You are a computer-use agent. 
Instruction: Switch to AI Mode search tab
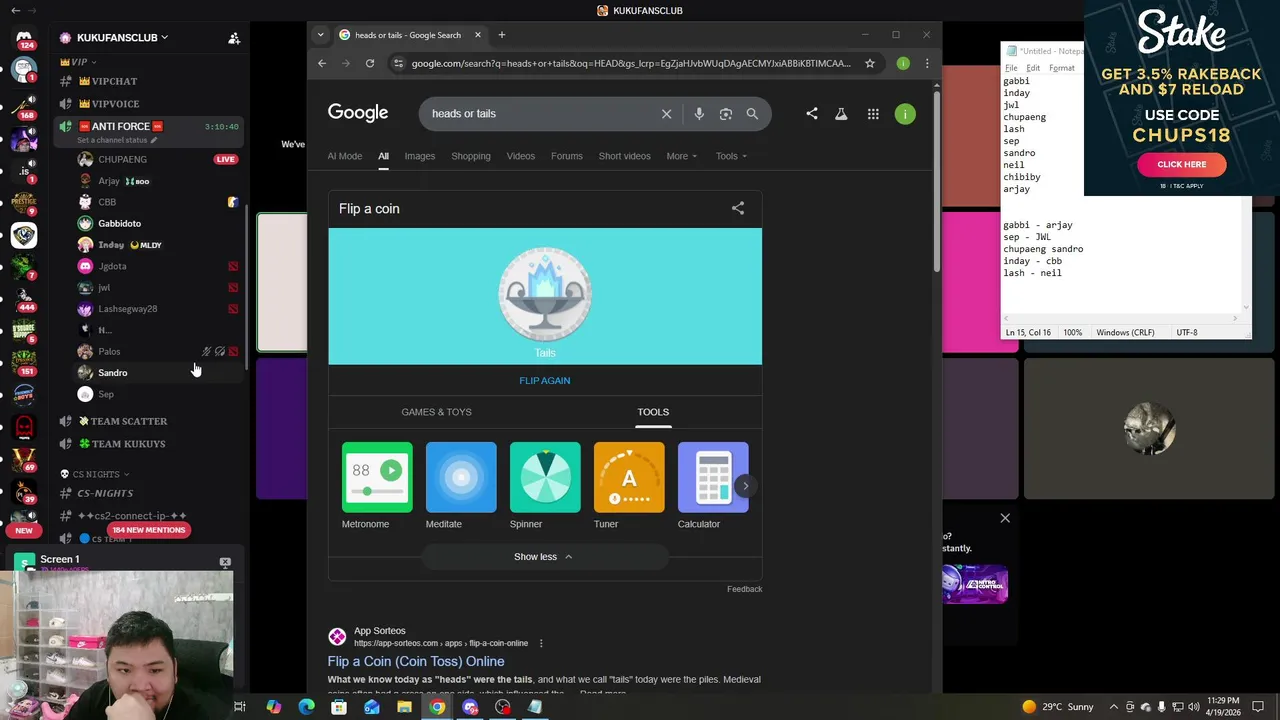point(345,156)
